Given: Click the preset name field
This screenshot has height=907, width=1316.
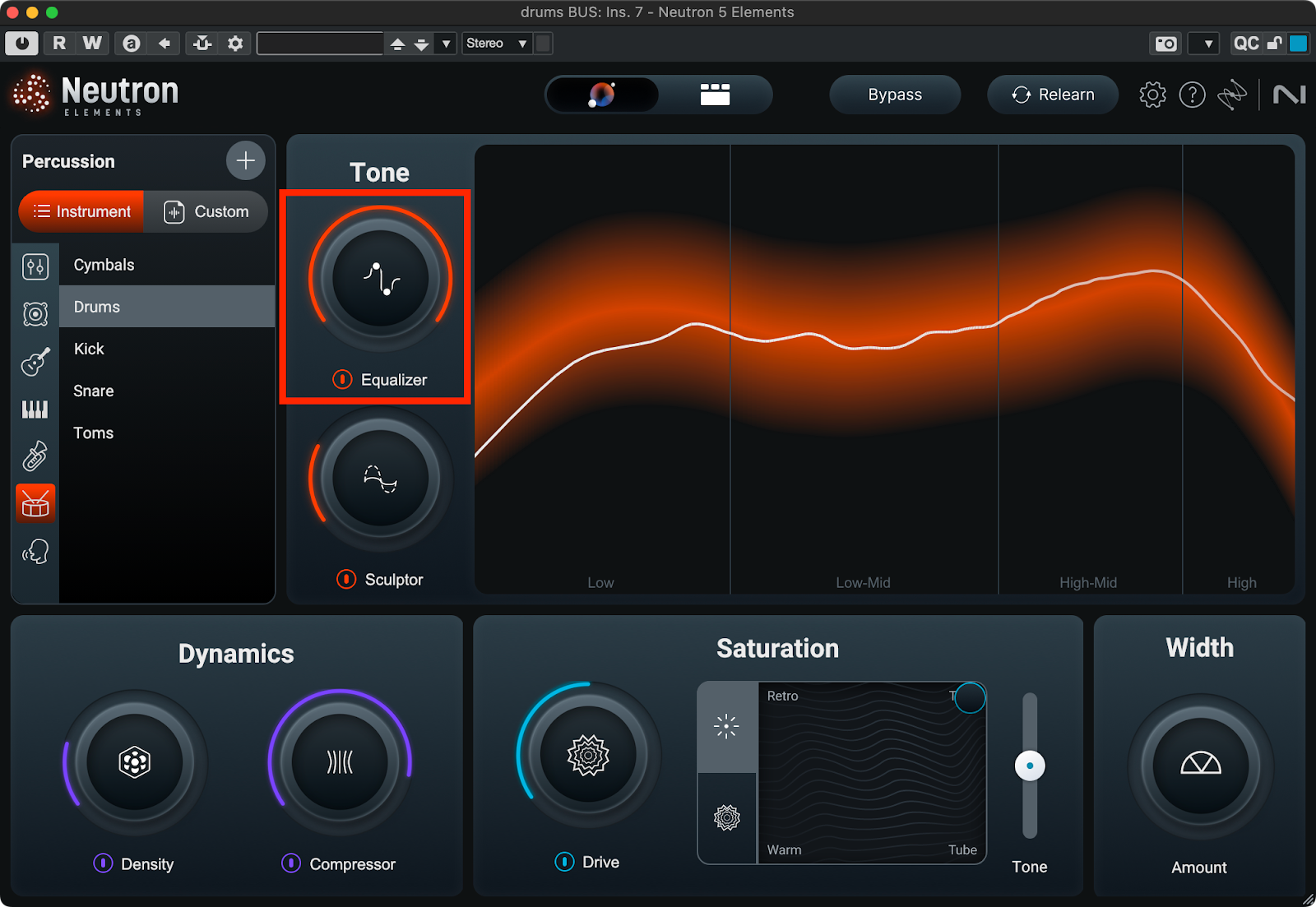Looking at the screenshot, I should (321, 44).
